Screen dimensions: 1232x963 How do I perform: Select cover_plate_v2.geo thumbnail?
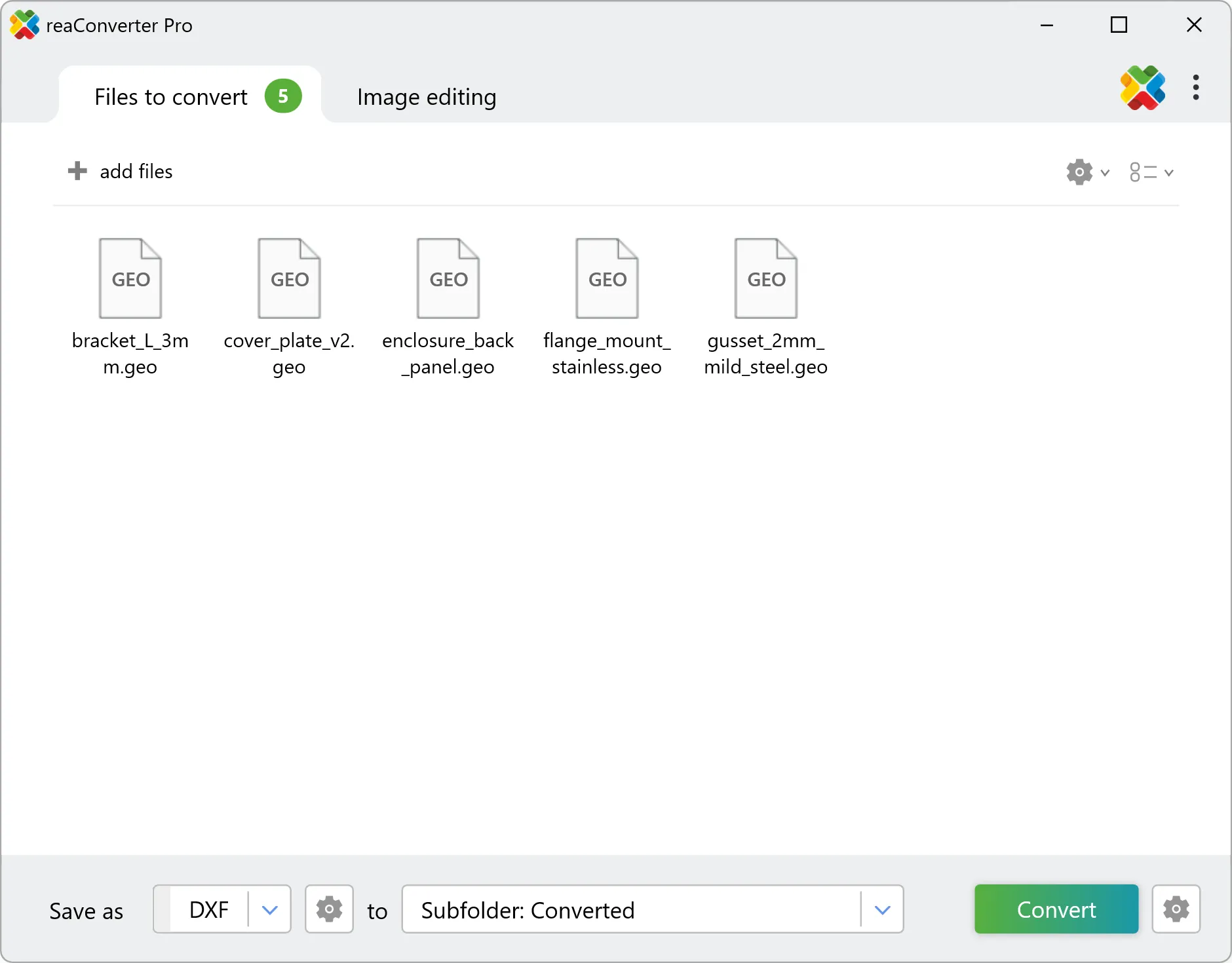pos(288,278)
